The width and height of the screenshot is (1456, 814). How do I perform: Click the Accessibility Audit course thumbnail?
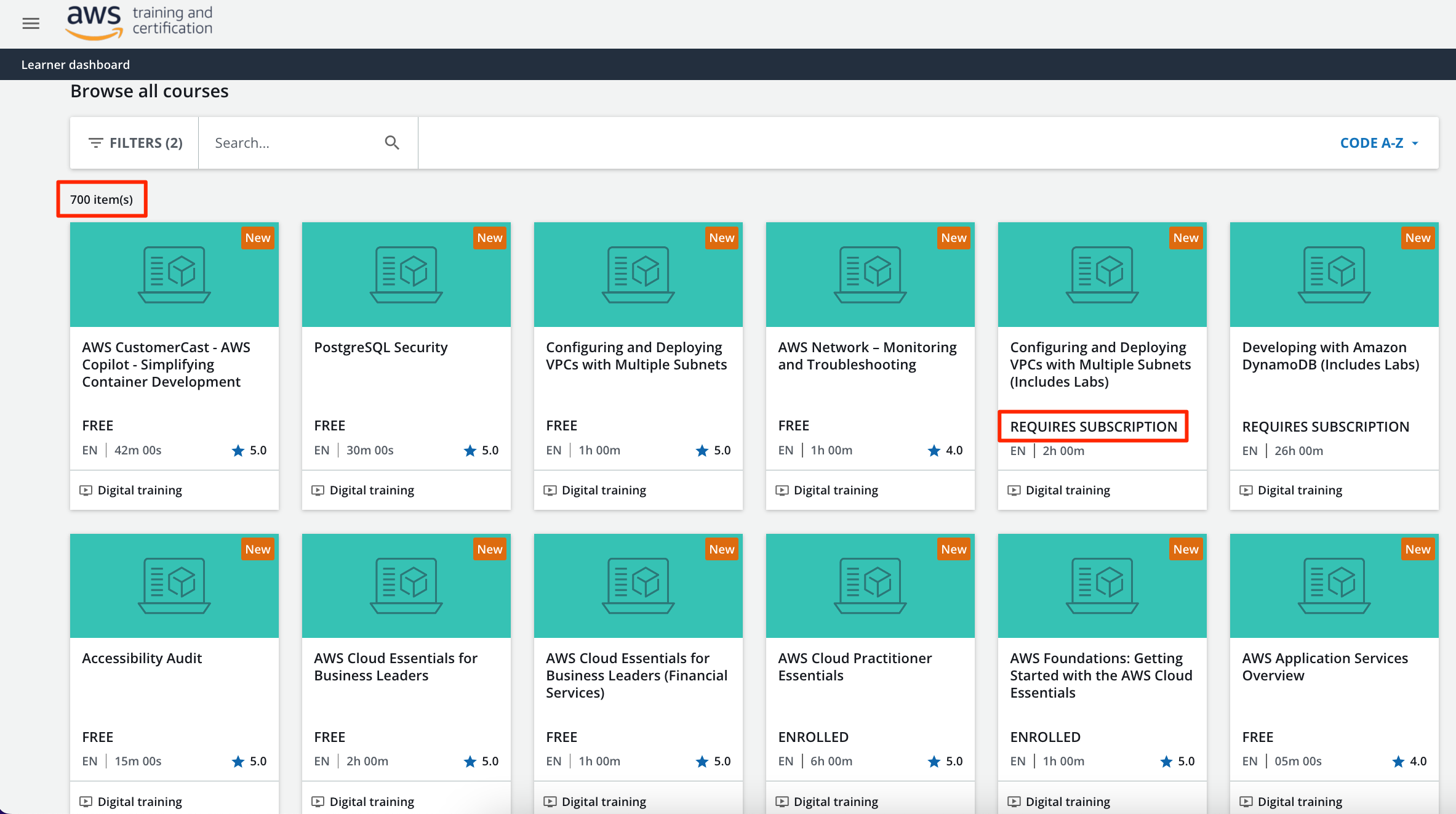click(174, 585)
